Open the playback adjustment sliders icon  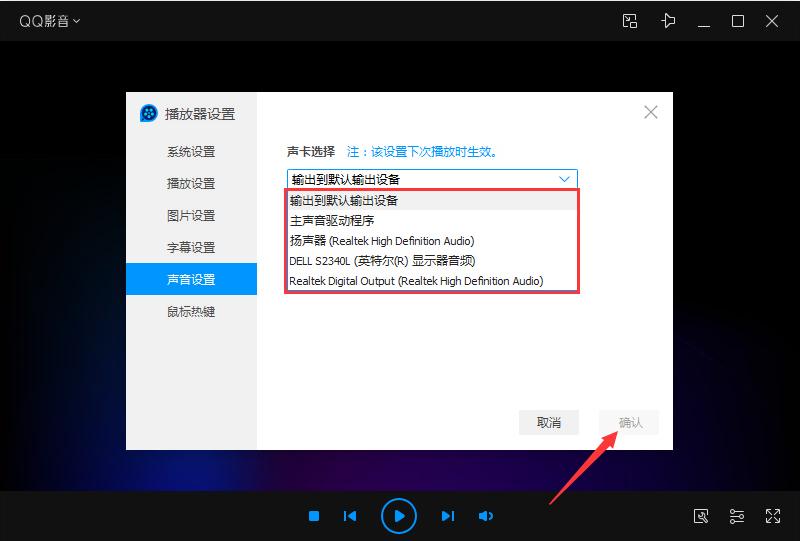pyautogui.click(x=737, y=516)
